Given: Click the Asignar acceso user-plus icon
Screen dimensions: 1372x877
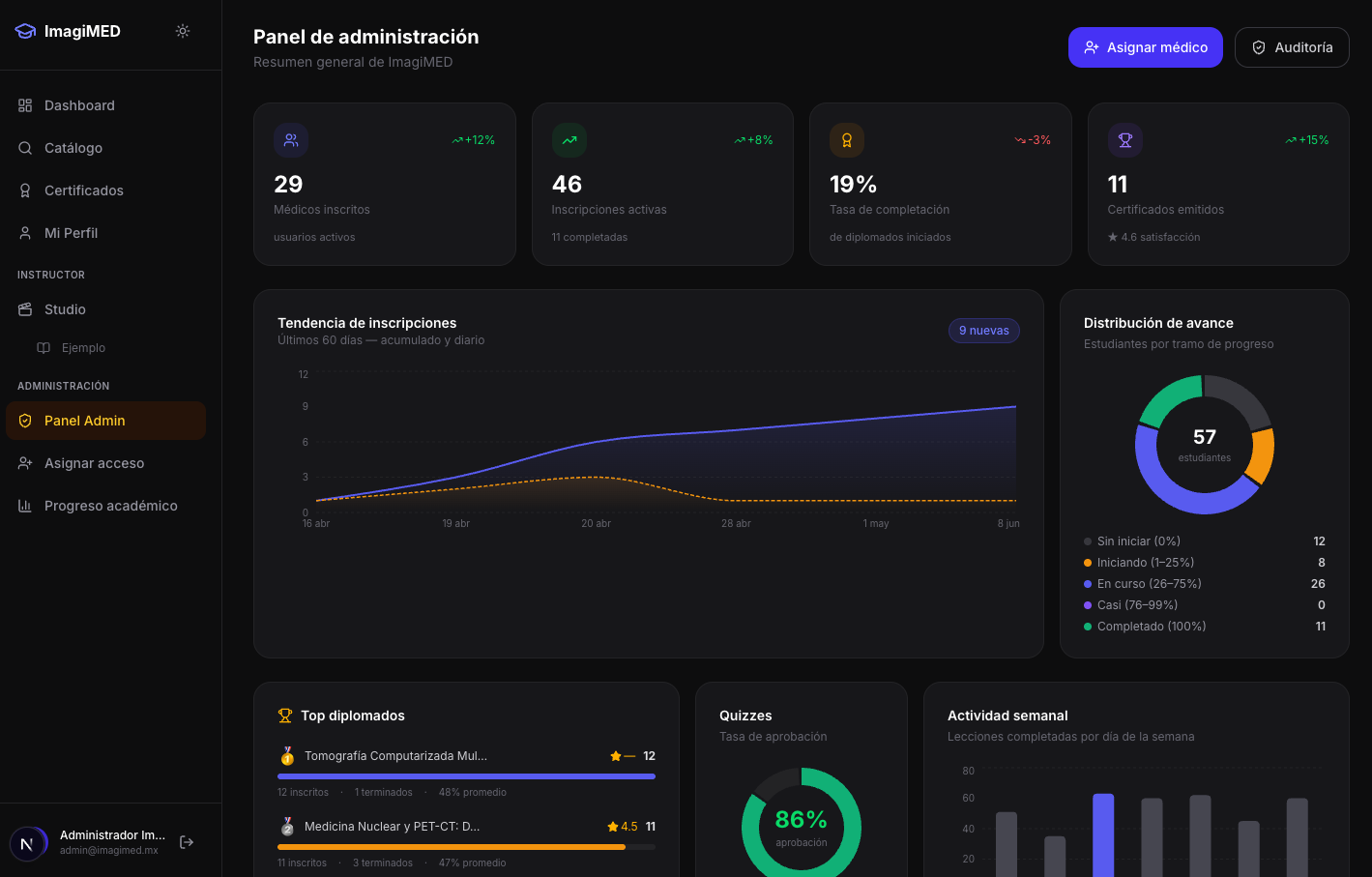Looking at the screenshot, I should 25,463.
